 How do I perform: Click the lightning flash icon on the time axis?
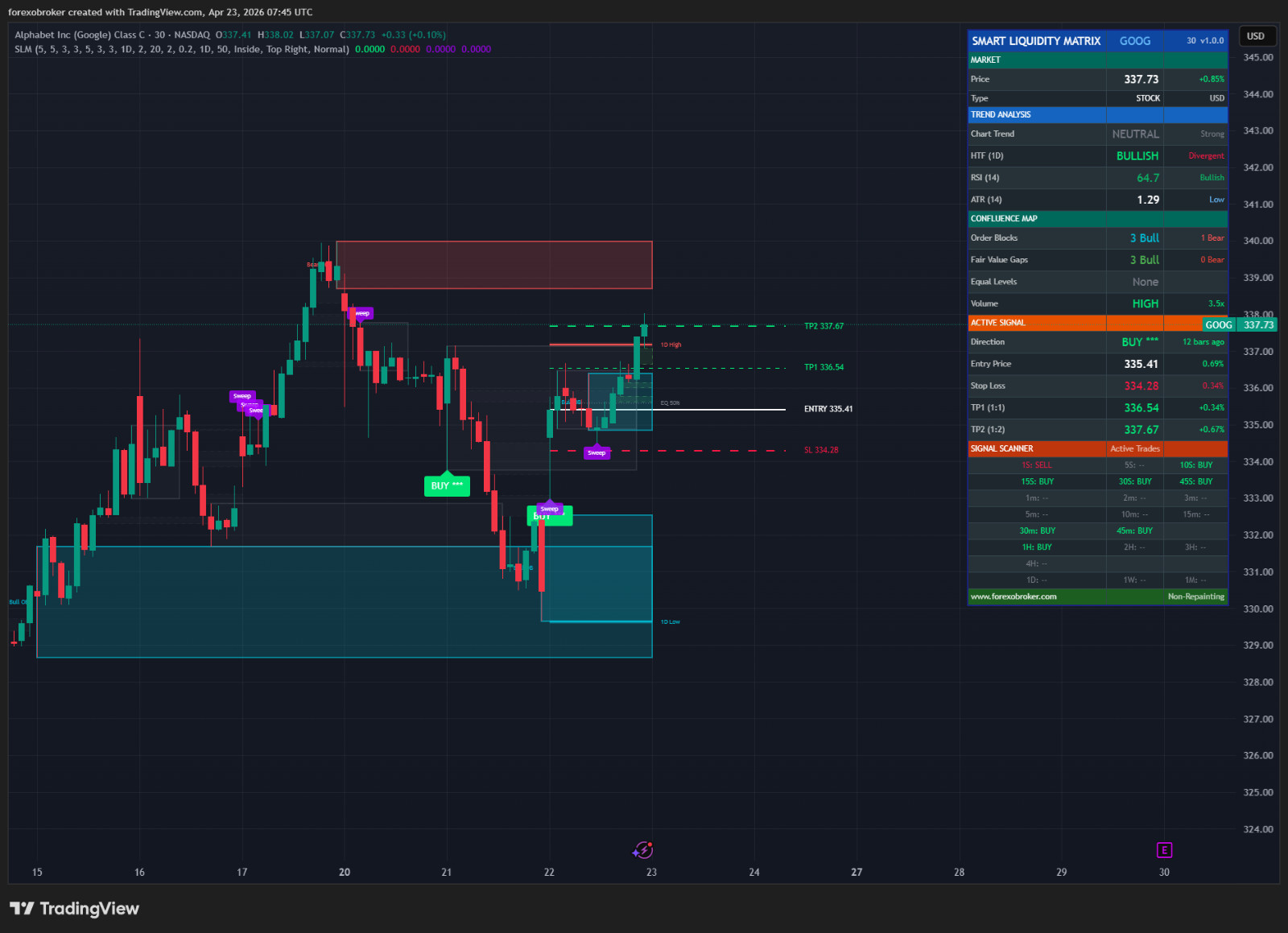642,850
